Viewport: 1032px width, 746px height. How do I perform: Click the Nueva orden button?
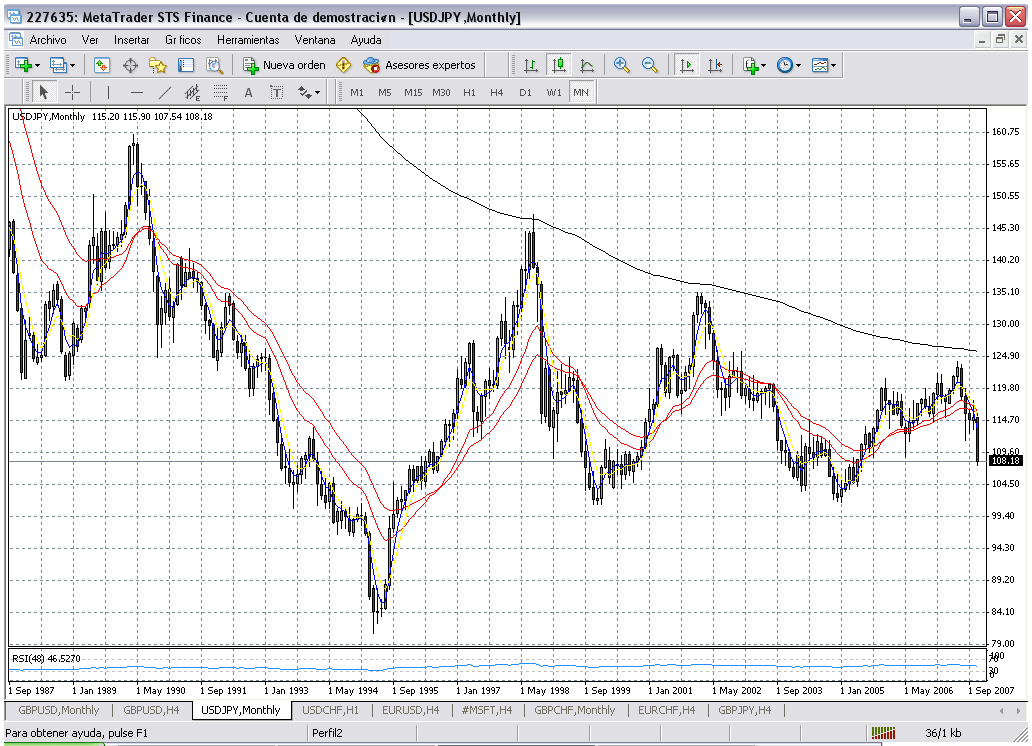[285, 65]
